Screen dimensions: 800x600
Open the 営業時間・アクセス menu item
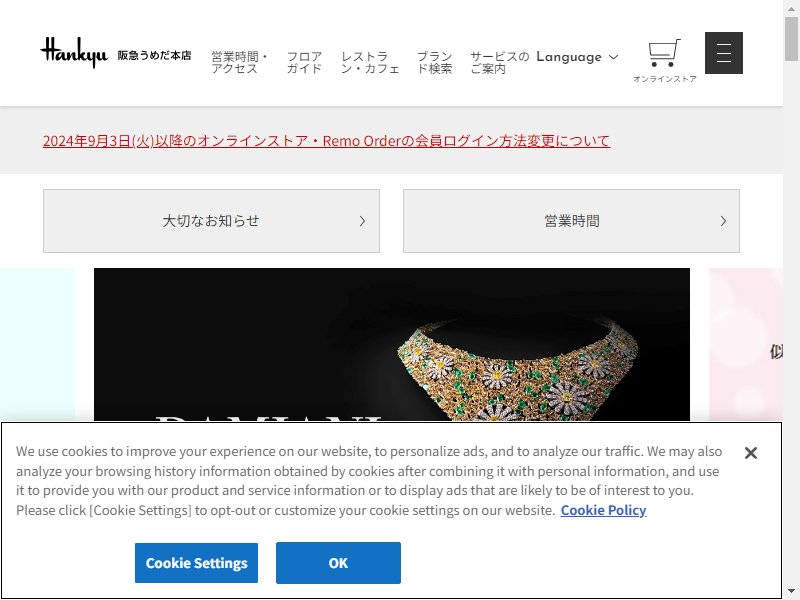click(x=239, y=62)
